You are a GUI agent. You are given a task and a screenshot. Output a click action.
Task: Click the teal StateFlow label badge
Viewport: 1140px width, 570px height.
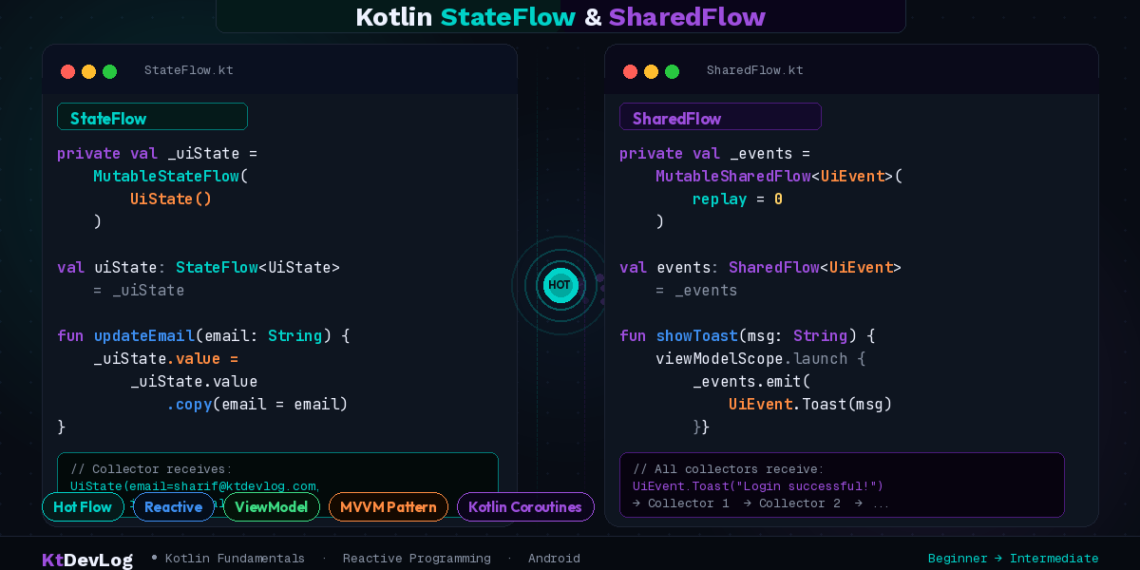point(153,117)
